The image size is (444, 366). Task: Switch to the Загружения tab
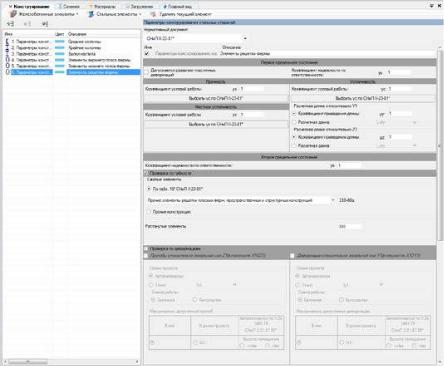pyautogui.click(x=139, y=6)
